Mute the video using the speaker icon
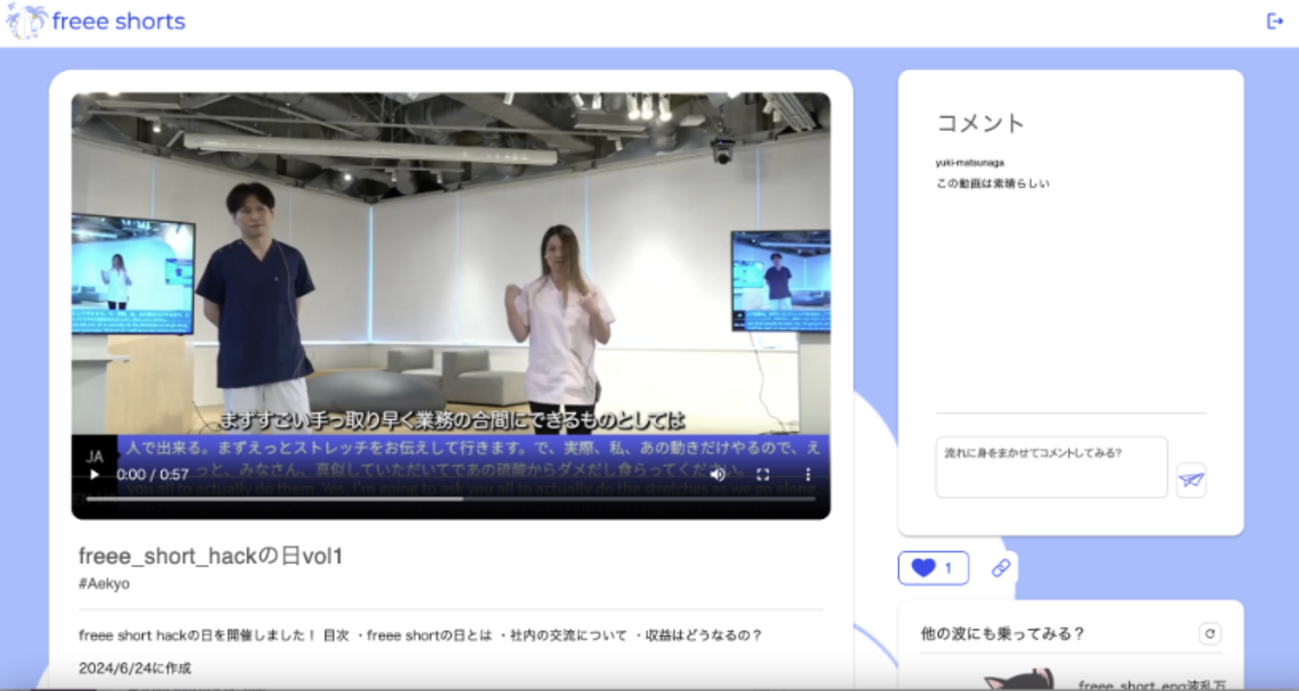The width and height of the screenshot is (1299, 691). pos(717,475)
